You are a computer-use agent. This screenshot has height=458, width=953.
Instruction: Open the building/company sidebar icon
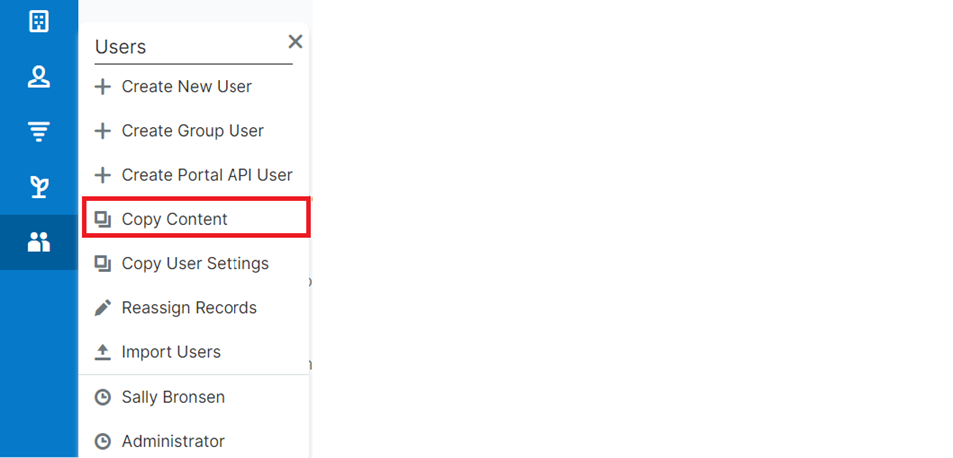click(x=38, y=22)
